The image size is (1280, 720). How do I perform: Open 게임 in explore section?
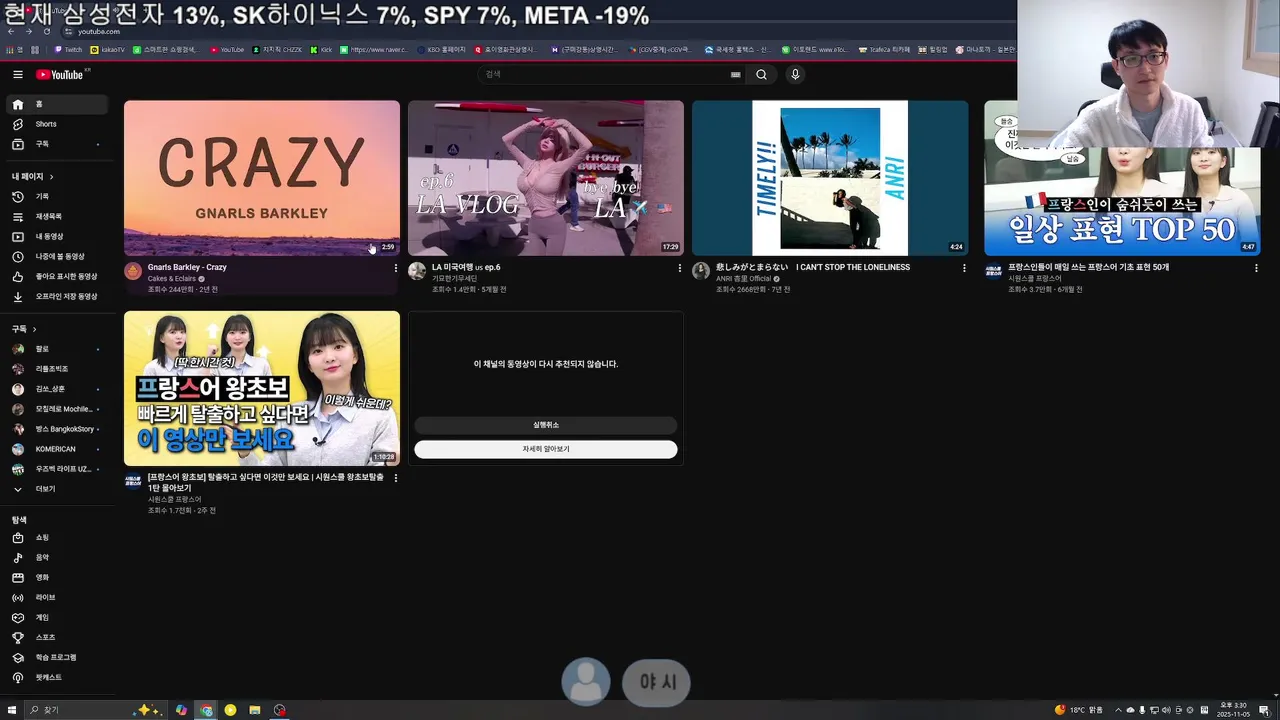pos(58,617)
